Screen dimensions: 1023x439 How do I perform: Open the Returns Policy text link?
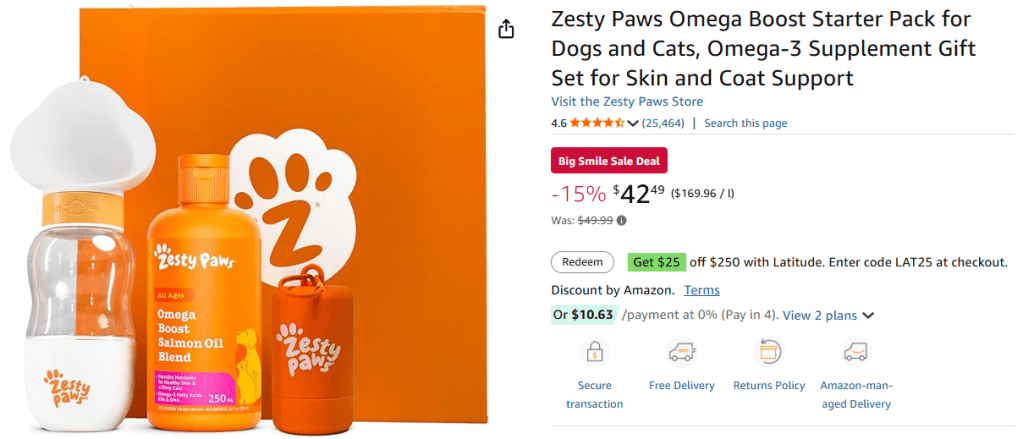769,385
